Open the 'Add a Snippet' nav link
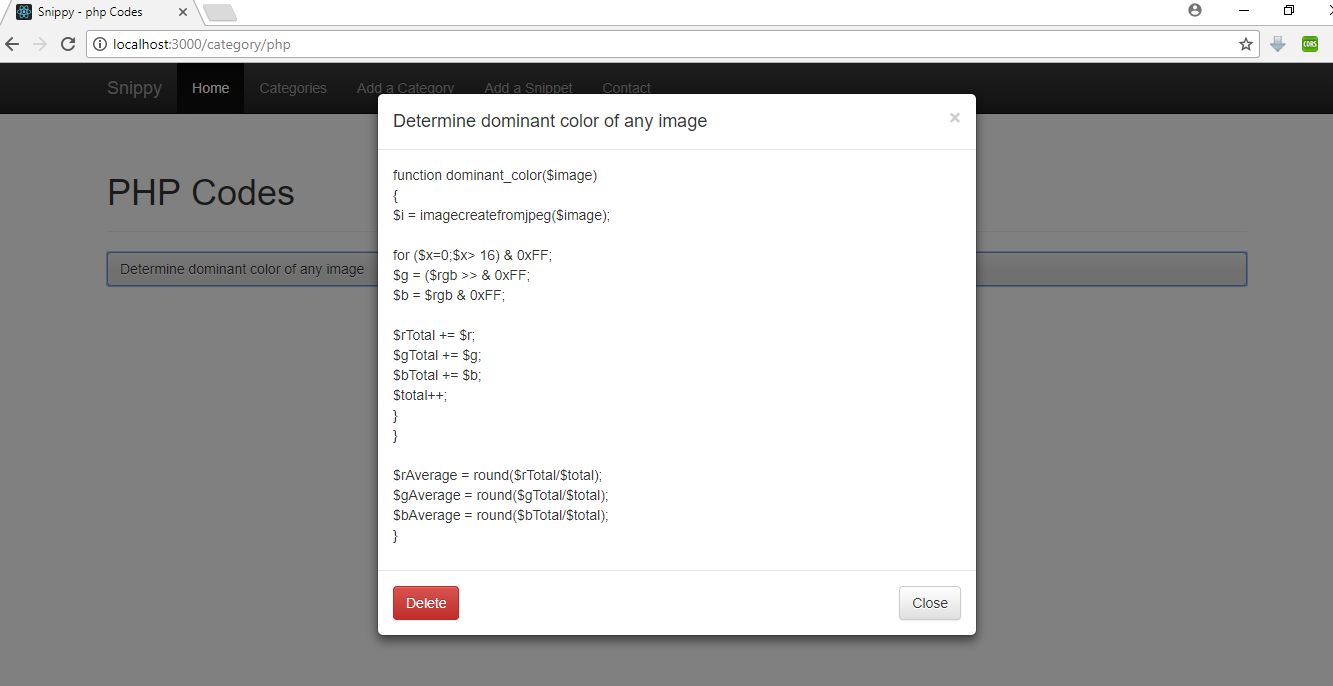Screen dimensions: 1333x686 (x=528, y=88)
